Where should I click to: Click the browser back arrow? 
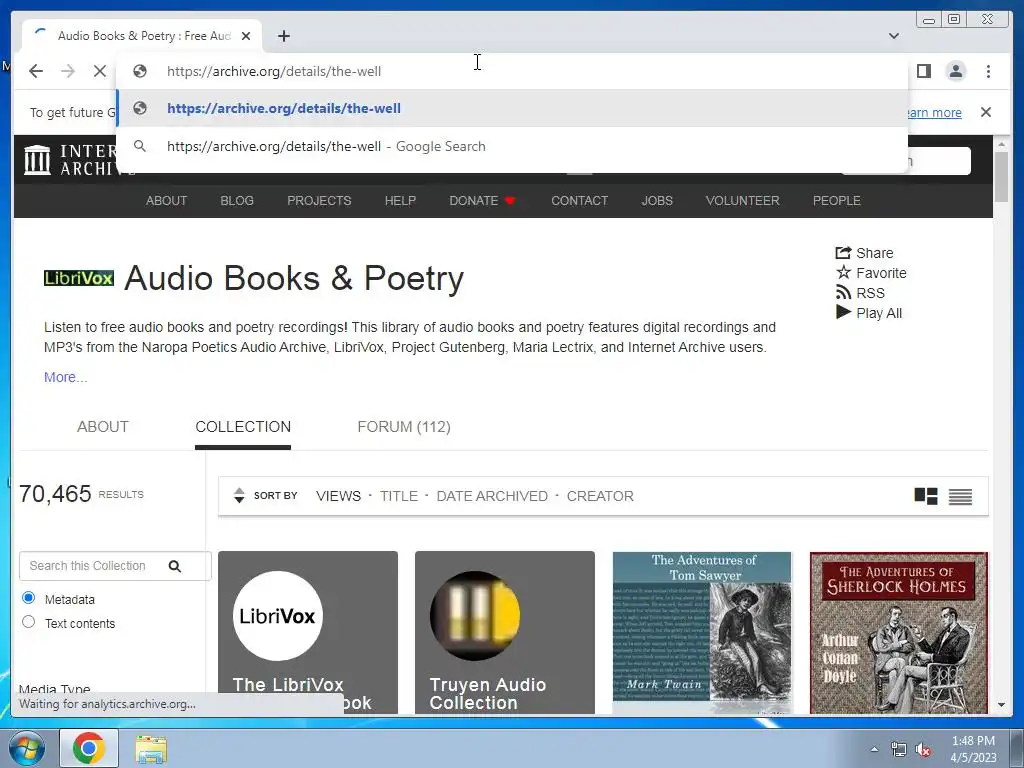[36, 71]
